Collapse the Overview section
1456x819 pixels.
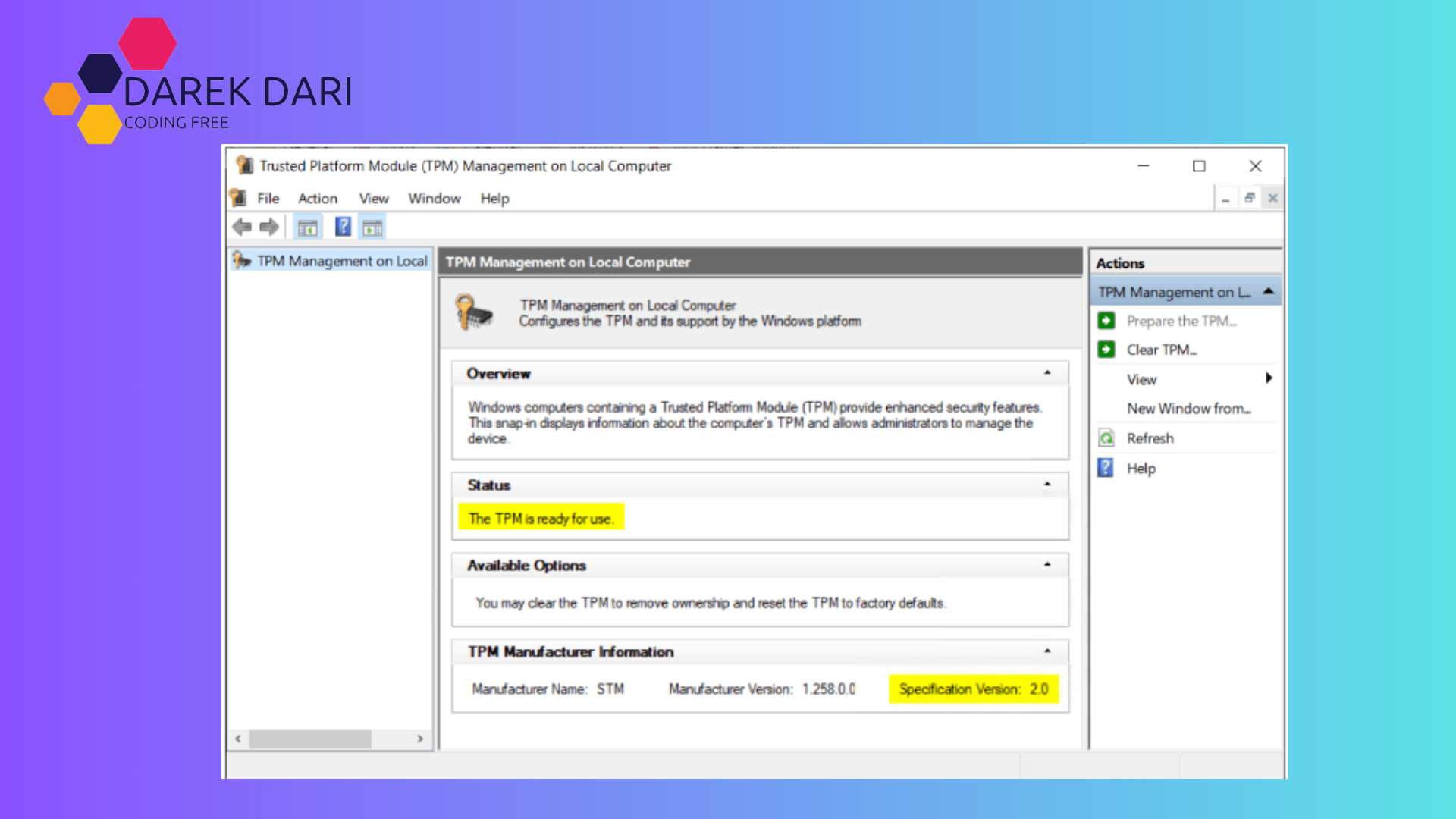[1047, 372]
